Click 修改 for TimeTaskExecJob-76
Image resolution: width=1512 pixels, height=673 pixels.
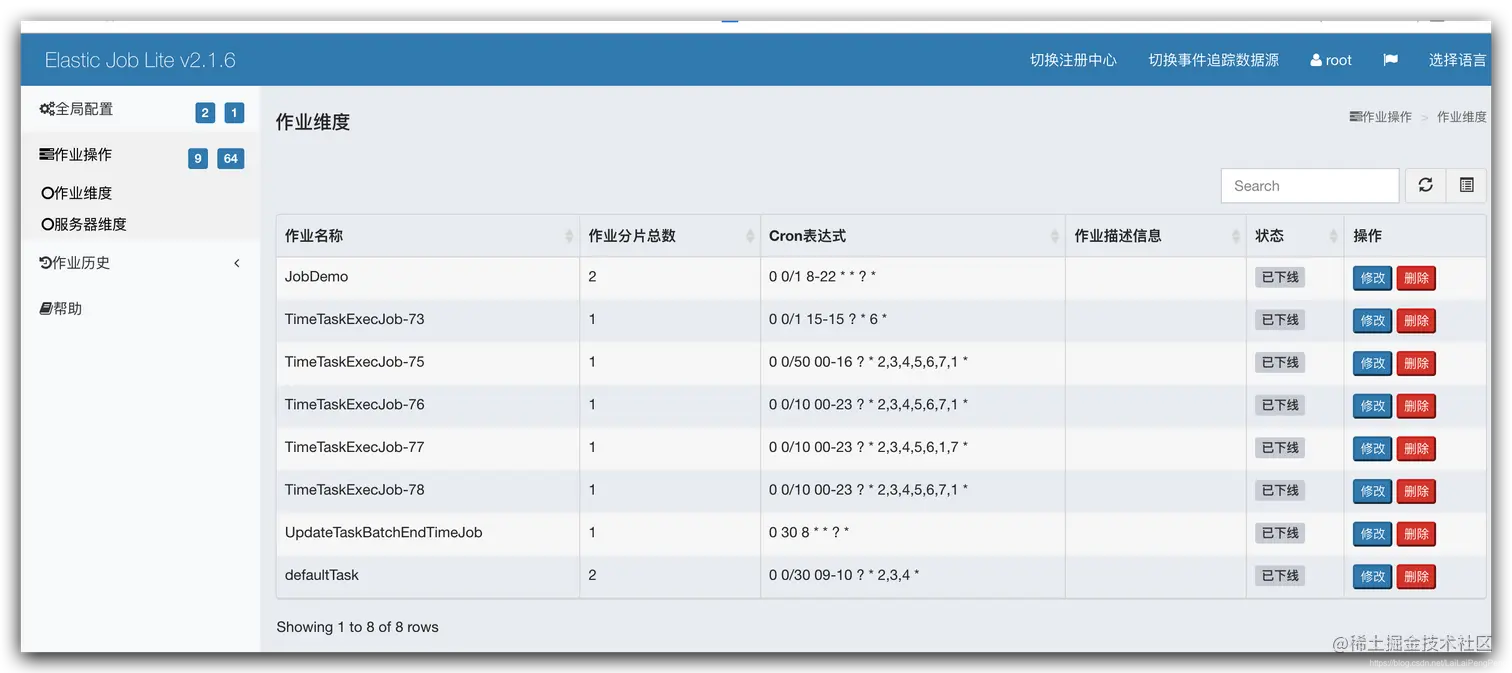1372,406
